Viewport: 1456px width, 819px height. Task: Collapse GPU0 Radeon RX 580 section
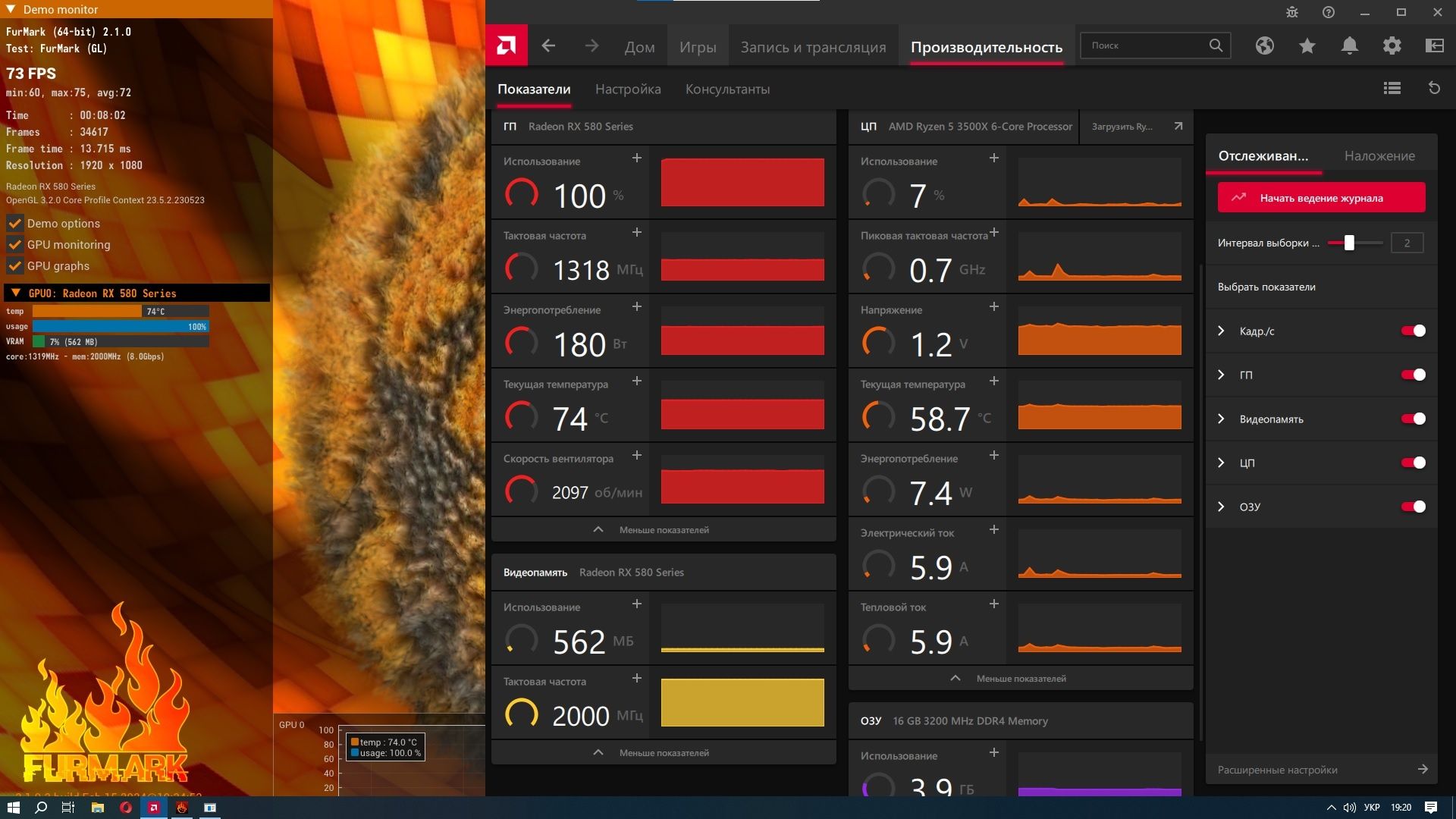click(15, 293)
